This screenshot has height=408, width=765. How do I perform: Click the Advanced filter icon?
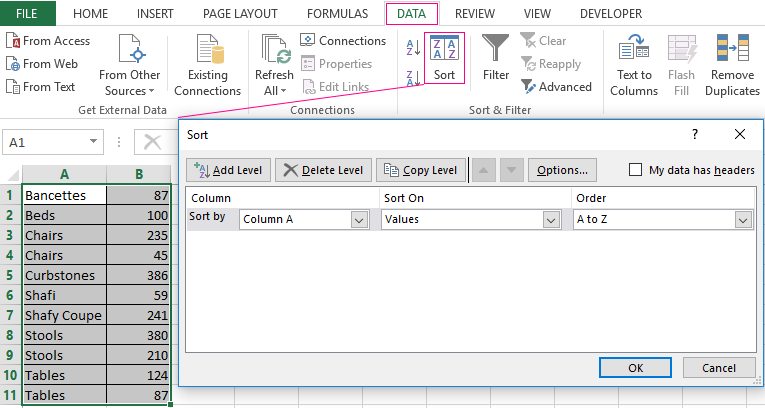pos(529,87)
